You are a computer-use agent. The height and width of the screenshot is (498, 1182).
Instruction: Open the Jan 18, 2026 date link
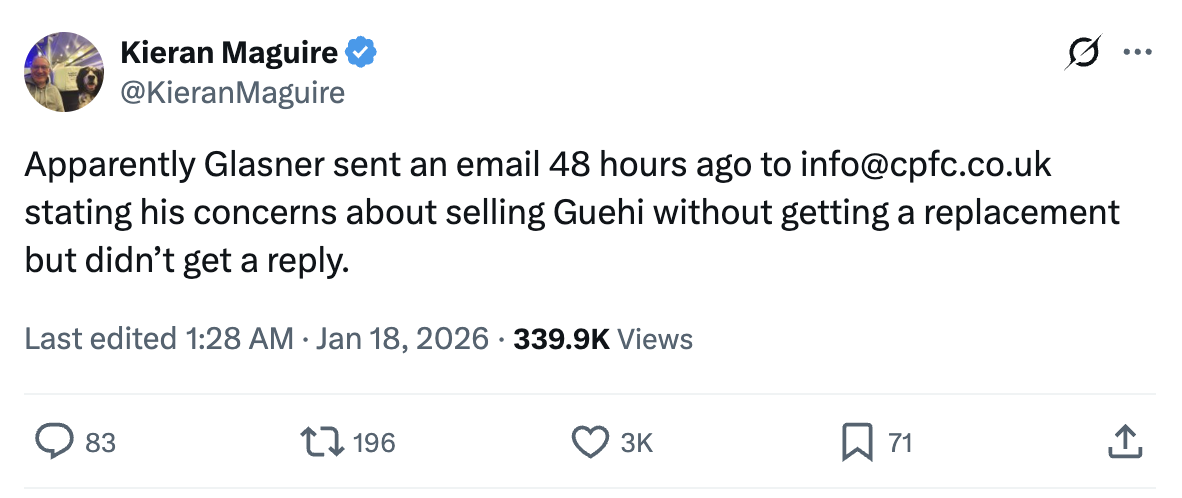pos(401,339)
